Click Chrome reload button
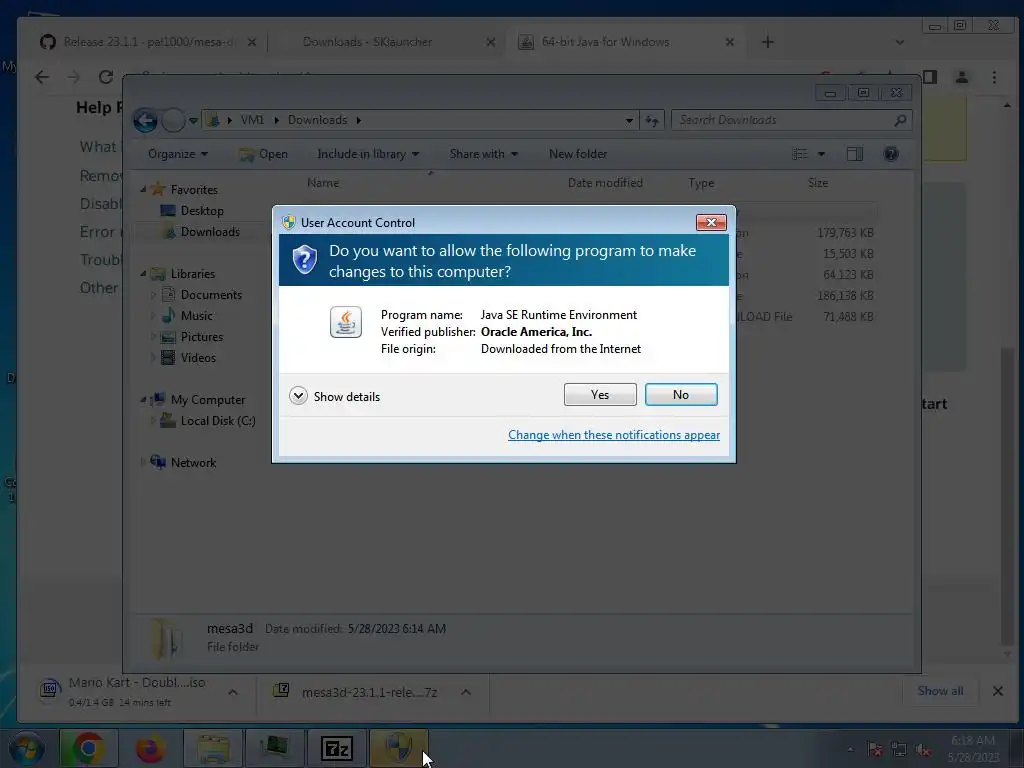The height and width of the screenshot is (768, 1024). pos(106,77)
